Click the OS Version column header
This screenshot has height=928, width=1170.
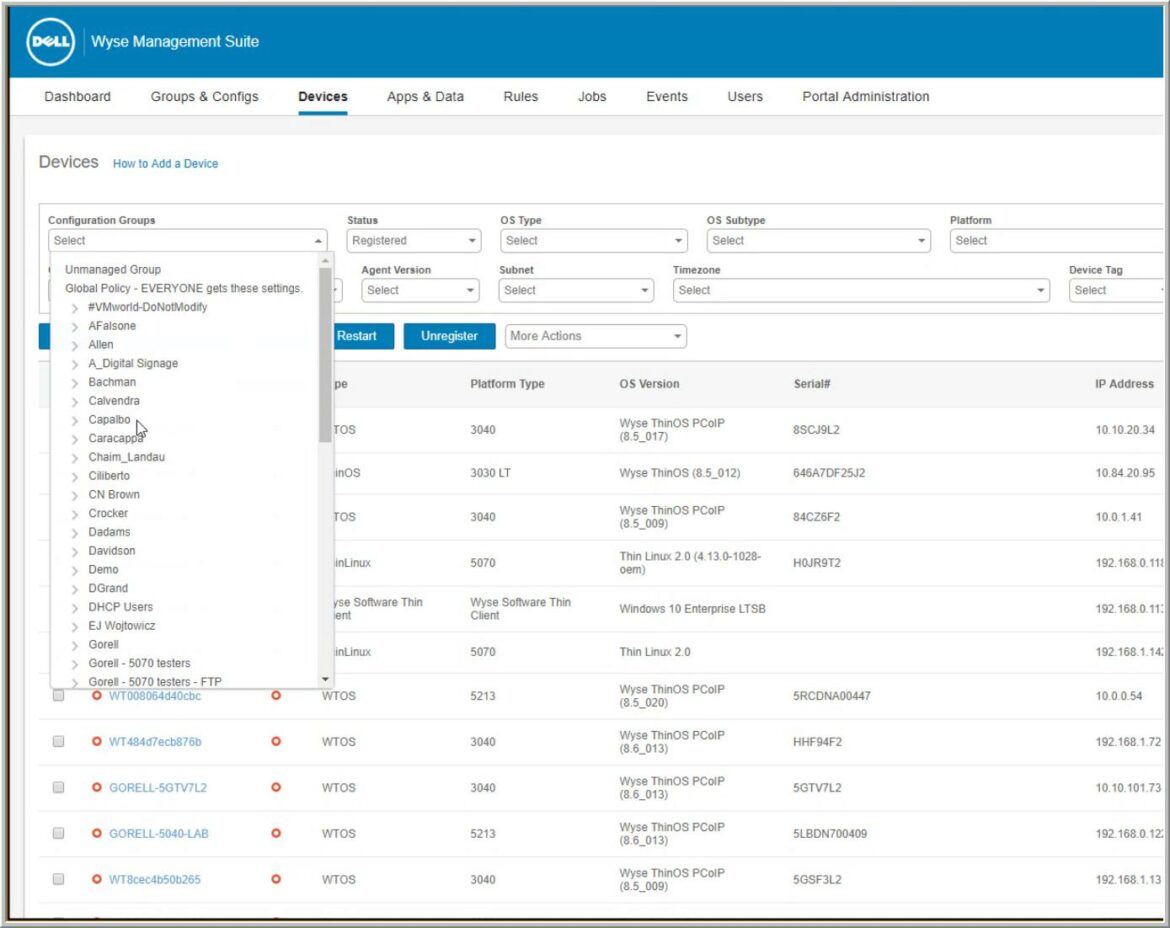649,383
